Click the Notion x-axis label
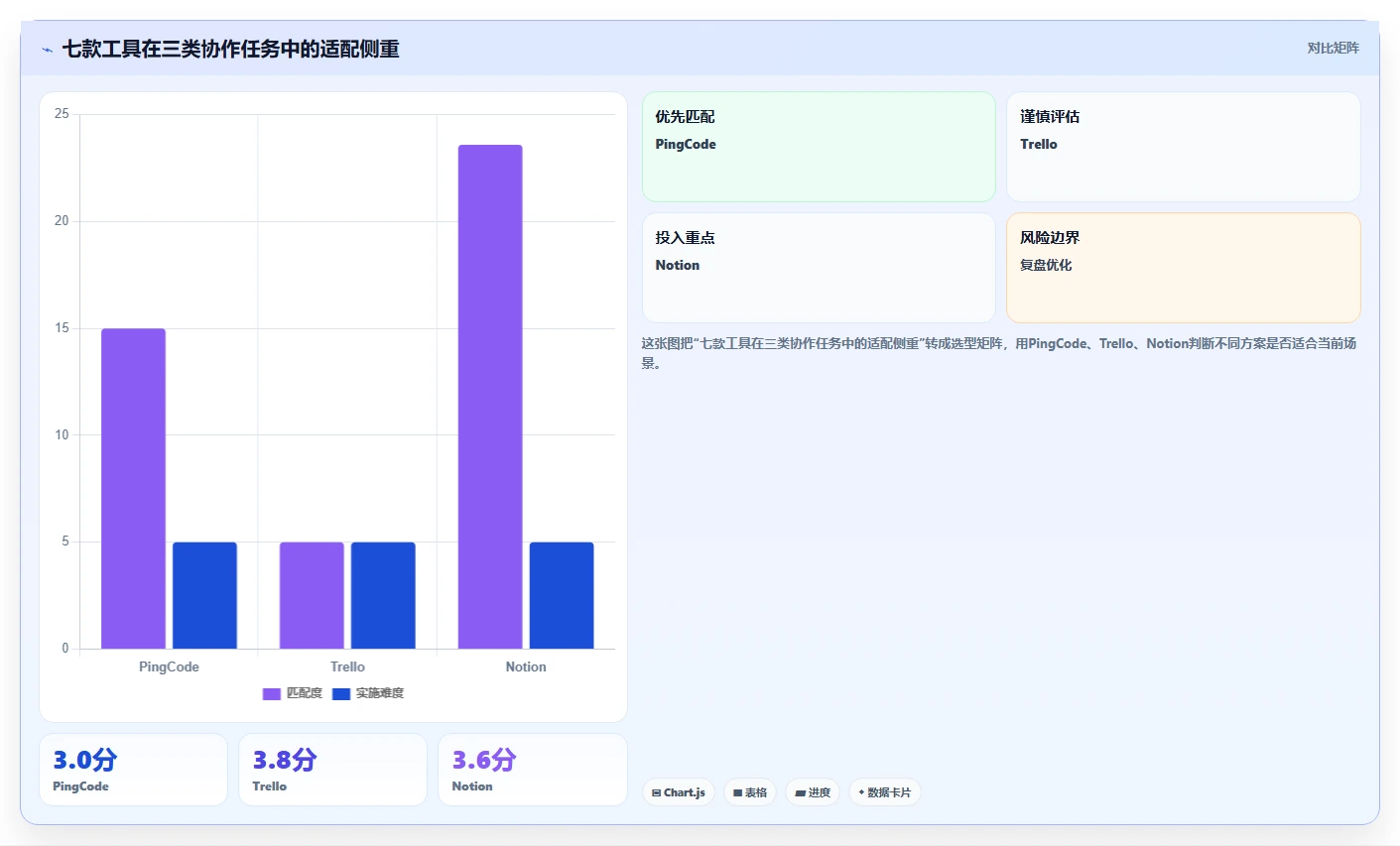This screenshot has width=1400, height=846. coord(526,666)
